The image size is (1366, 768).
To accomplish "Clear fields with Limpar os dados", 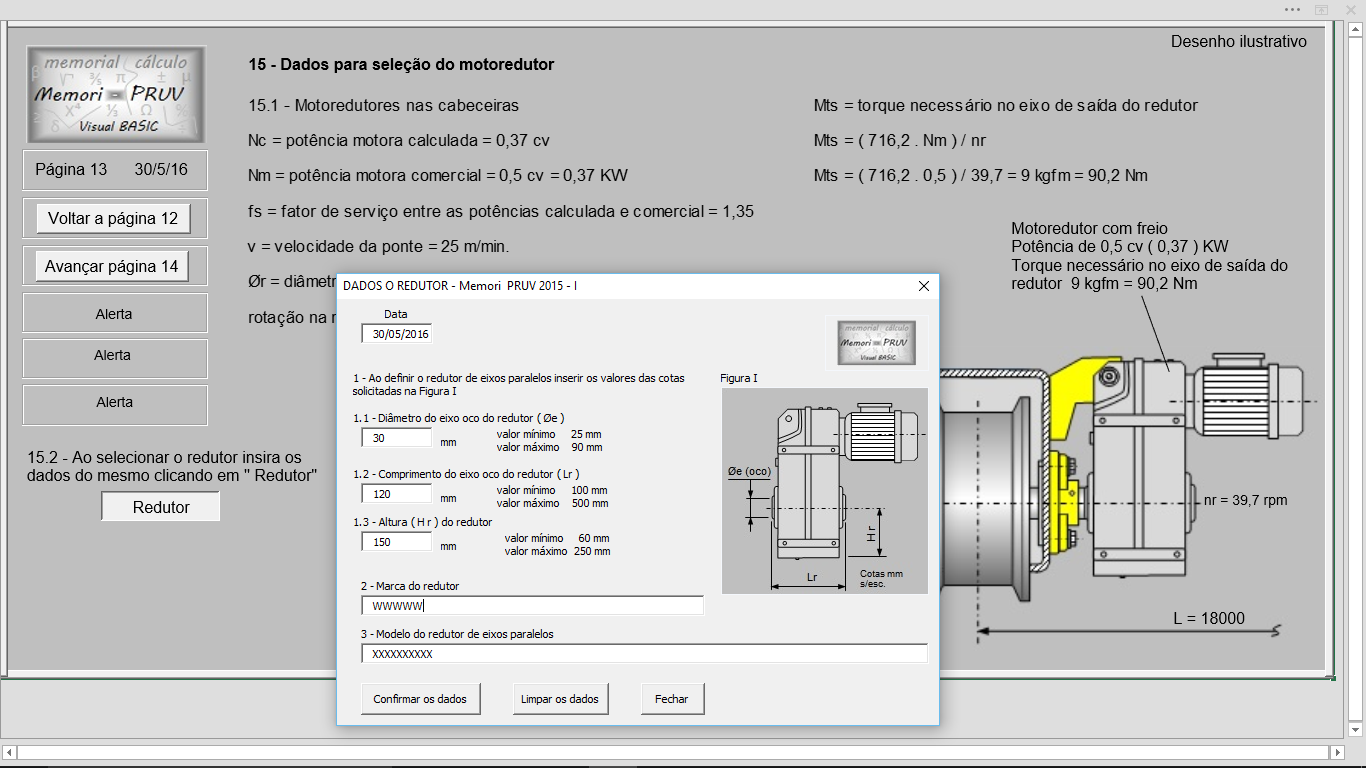I will point(560,699).
